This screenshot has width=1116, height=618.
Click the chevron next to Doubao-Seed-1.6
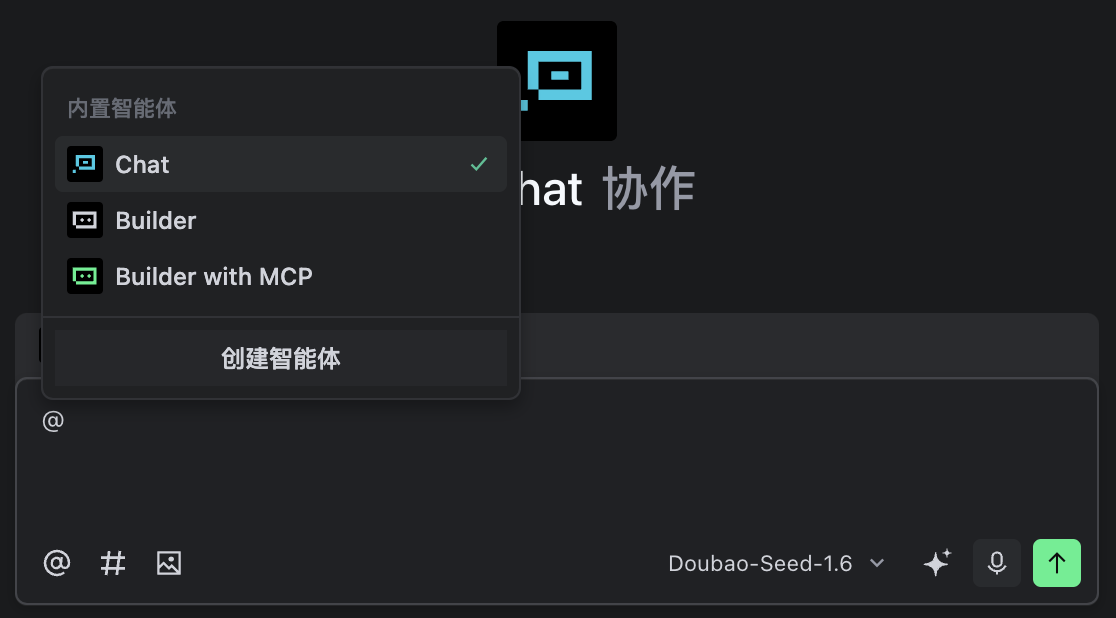click(x=877, y=563)
